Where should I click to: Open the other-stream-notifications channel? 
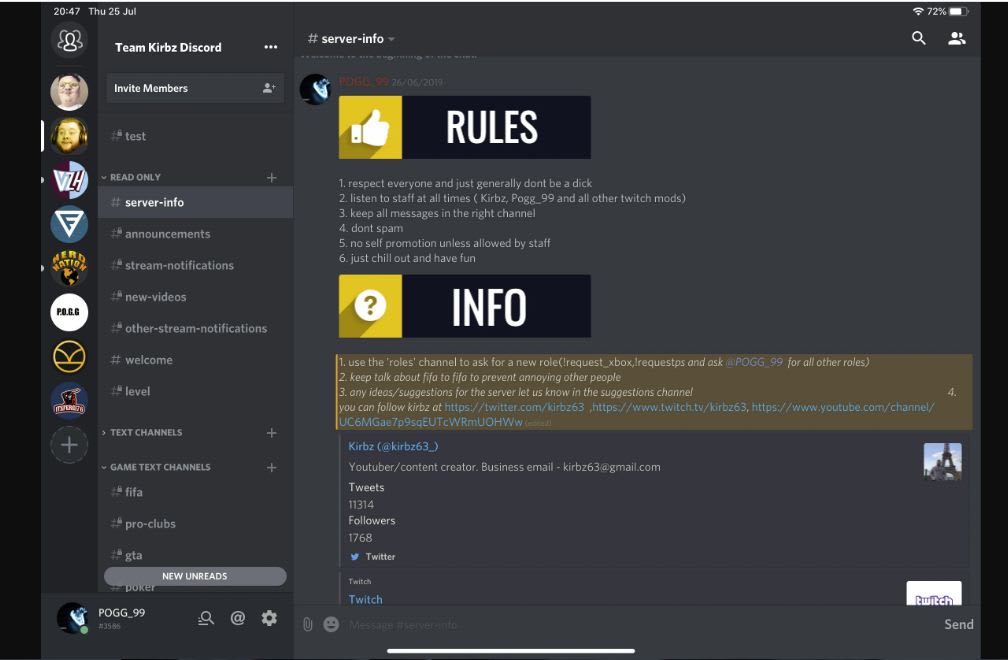click(x=195, y=328)
